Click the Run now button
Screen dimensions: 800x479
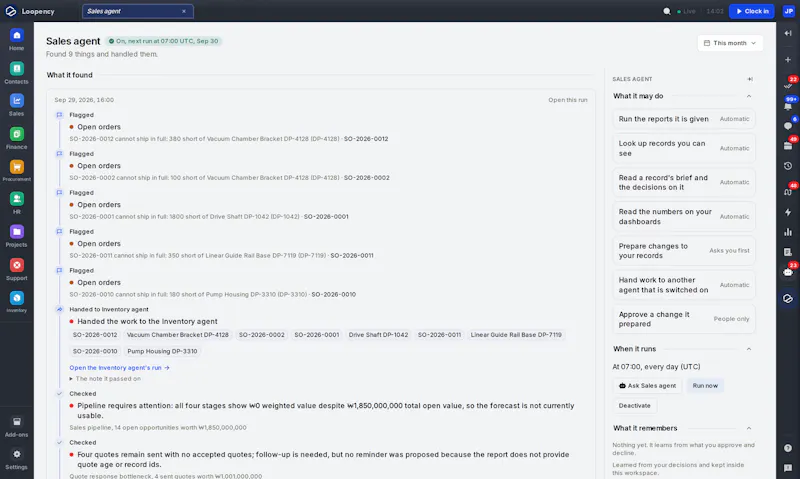click(705, 386)
